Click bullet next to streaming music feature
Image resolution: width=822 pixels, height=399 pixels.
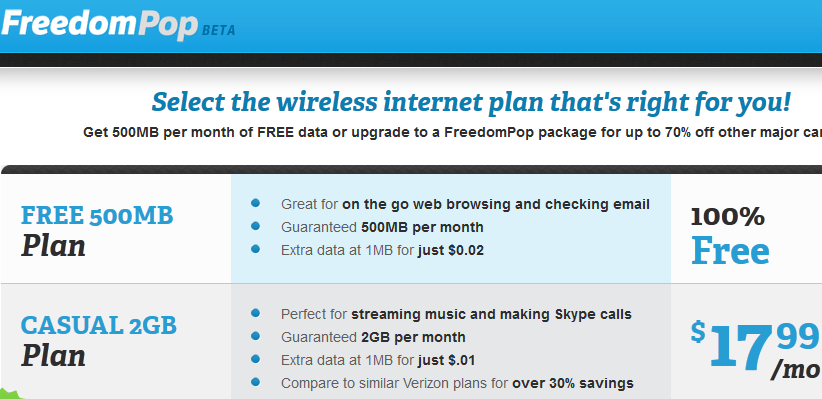point(255,313)
